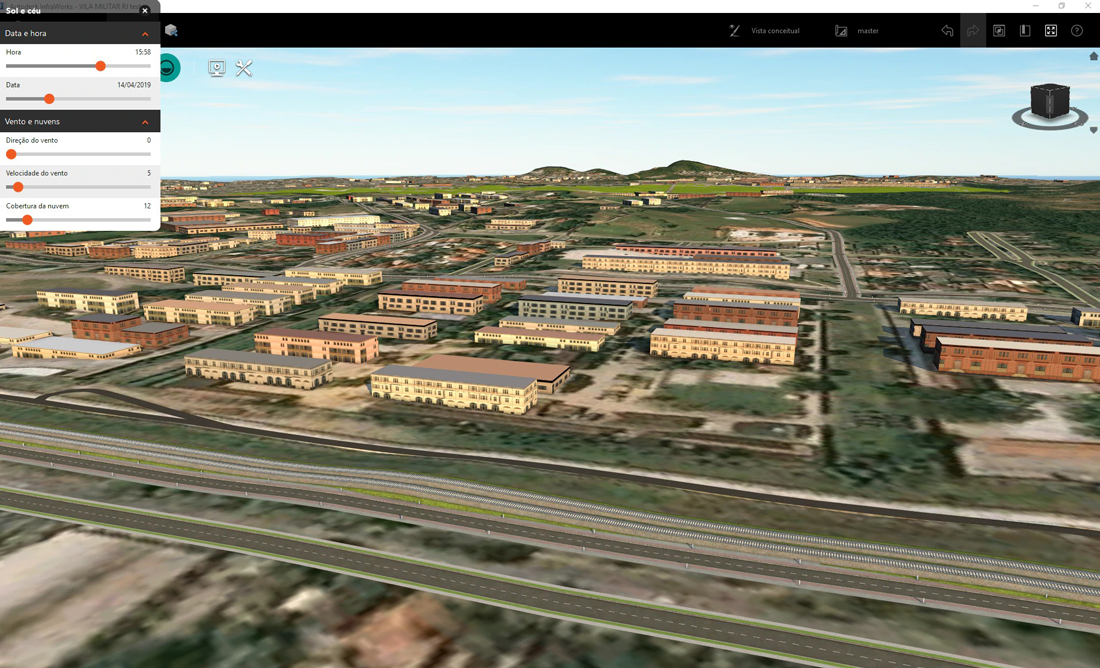Open the presentation monitor tool
Image resolution: width=1100 pixels, height=668 pixels.
click(217, 68)
